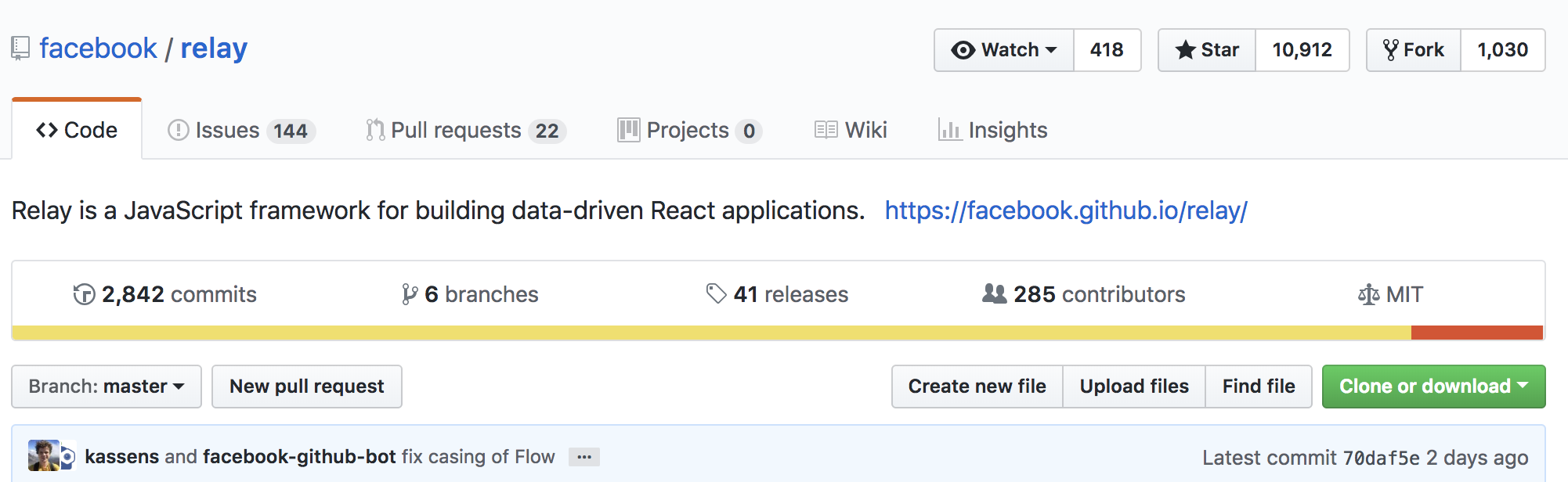Click the star icon on Star button
This screenshot has width=1568, height=482.
click(x=1186, y=50)
